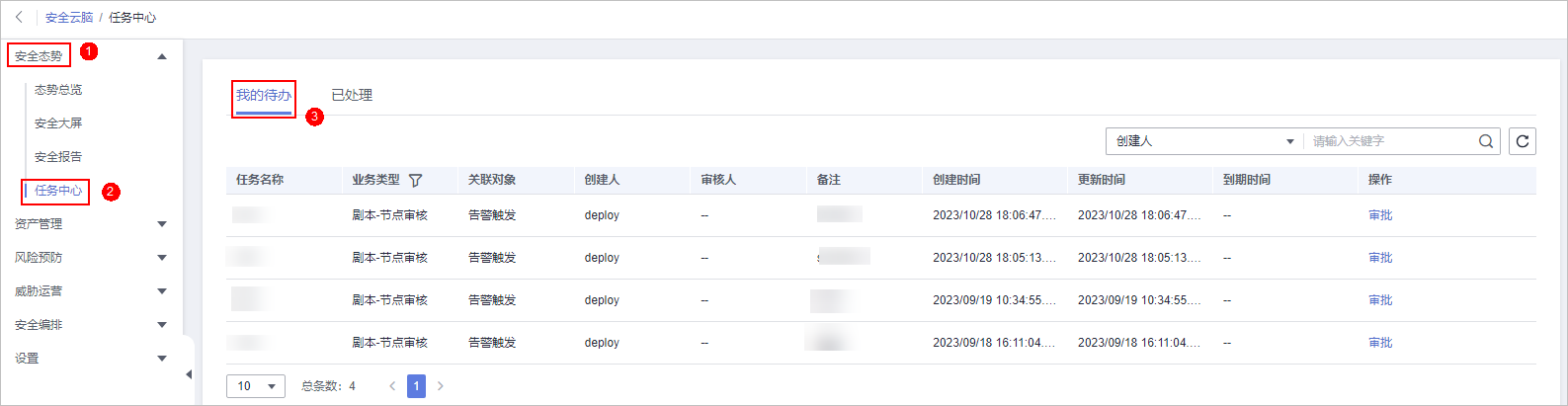Open the 创建人 search filter dropdown
The image size is (1568, 406).
tap(1203, 141)
